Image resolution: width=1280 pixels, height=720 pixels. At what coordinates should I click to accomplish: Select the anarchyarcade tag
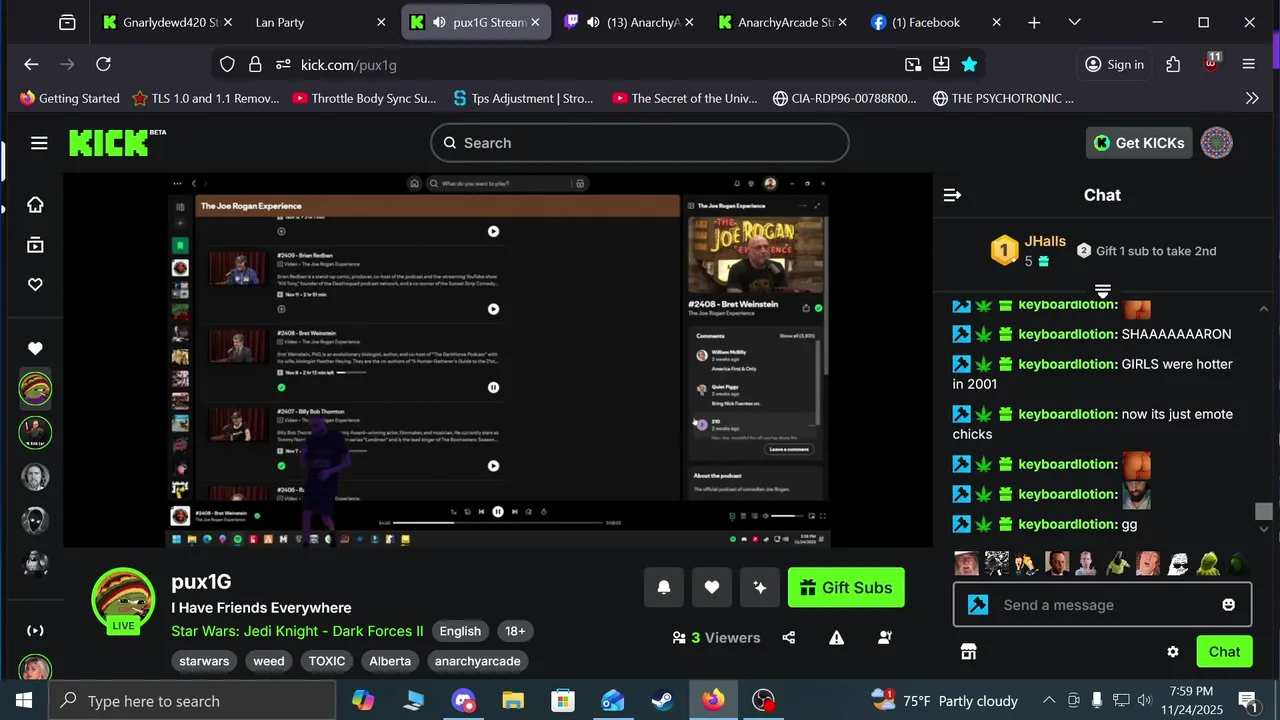coord(478,661)
